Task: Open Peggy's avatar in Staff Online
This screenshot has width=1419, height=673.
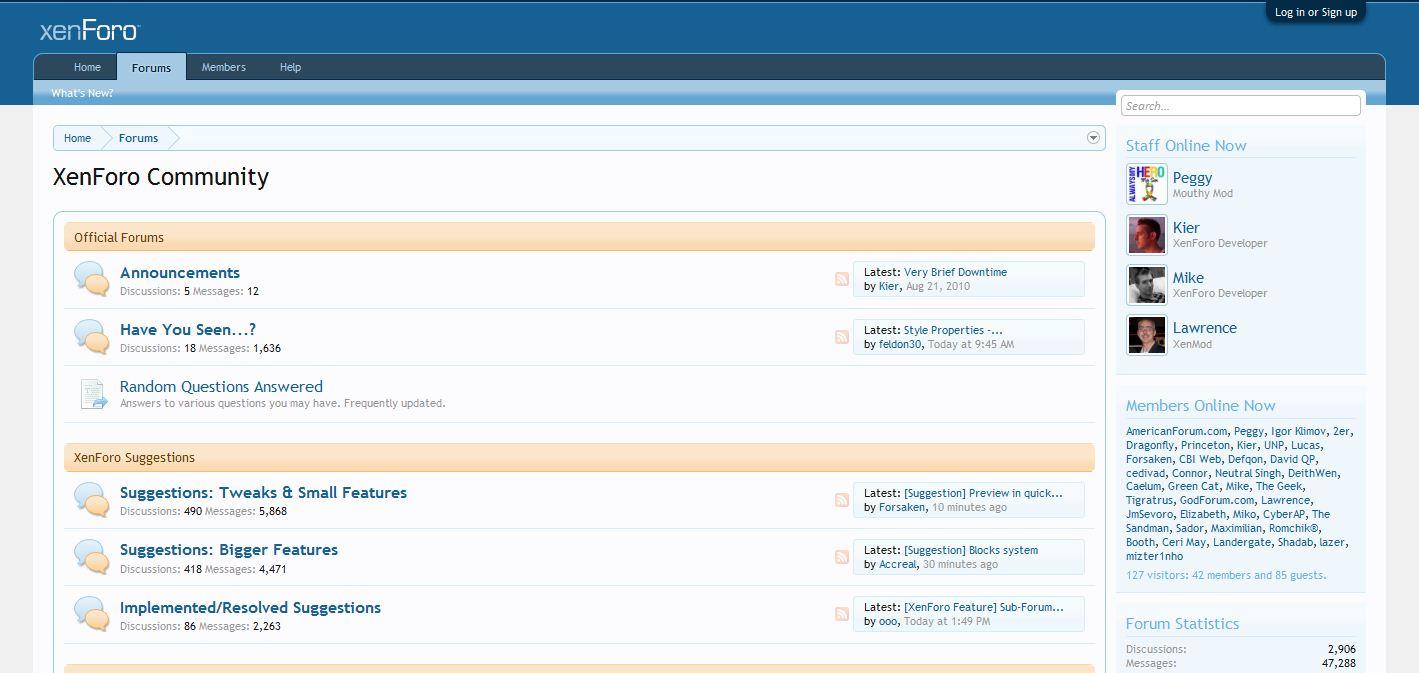Action: pyautogui.click(x=1147, y=185)
